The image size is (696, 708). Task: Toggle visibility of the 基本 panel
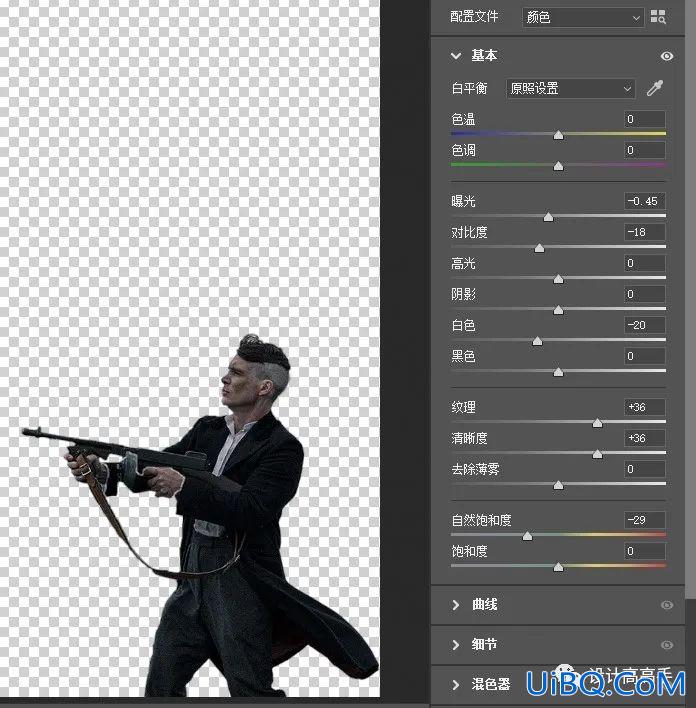pos(667,56)
